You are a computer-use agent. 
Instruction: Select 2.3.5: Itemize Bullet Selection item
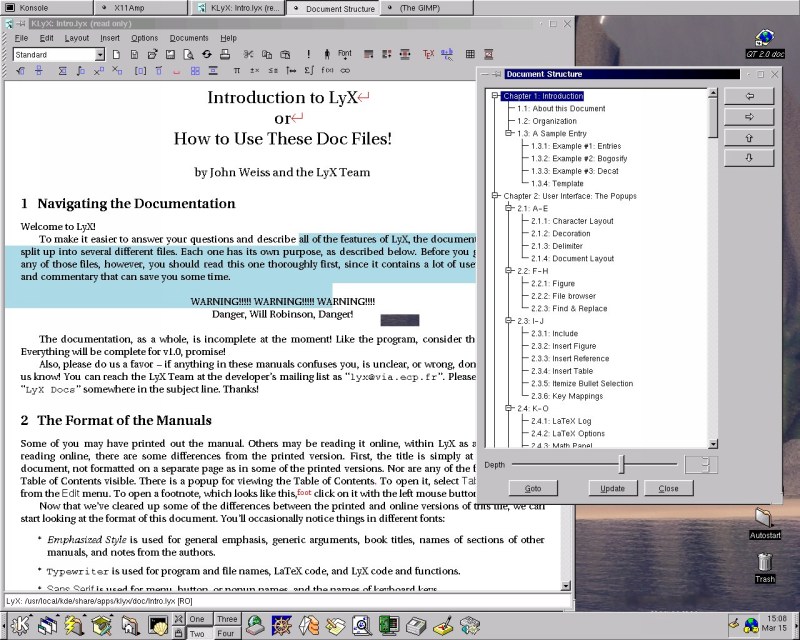point(582,383)
